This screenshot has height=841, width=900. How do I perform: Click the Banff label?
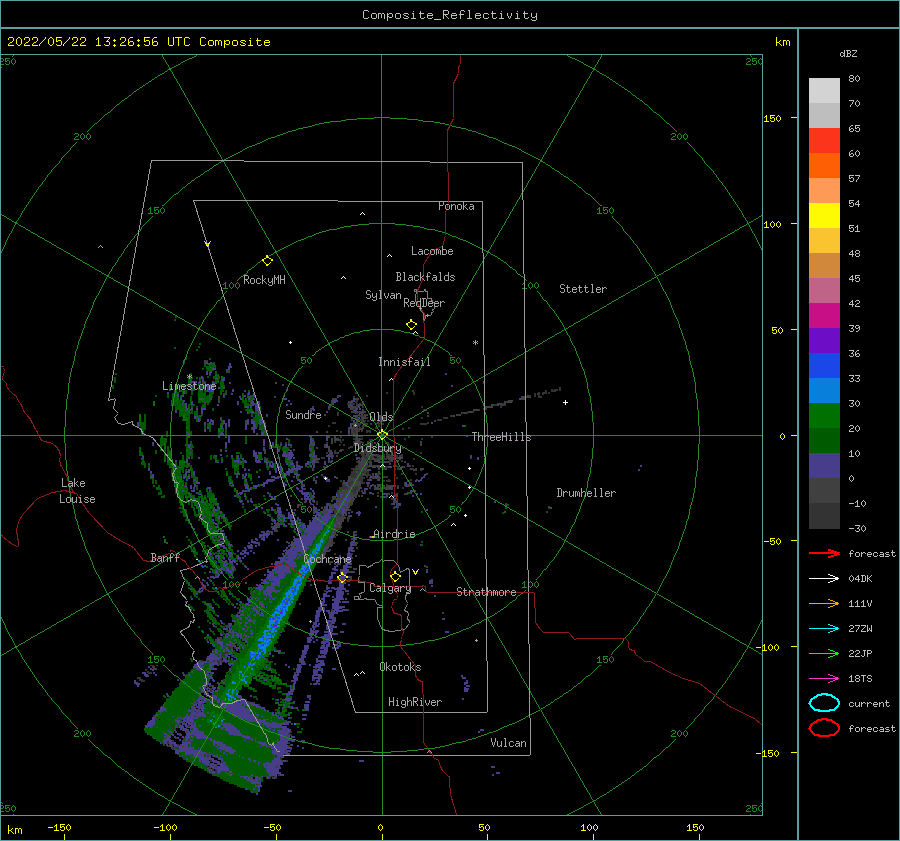(x=165, y=557)
